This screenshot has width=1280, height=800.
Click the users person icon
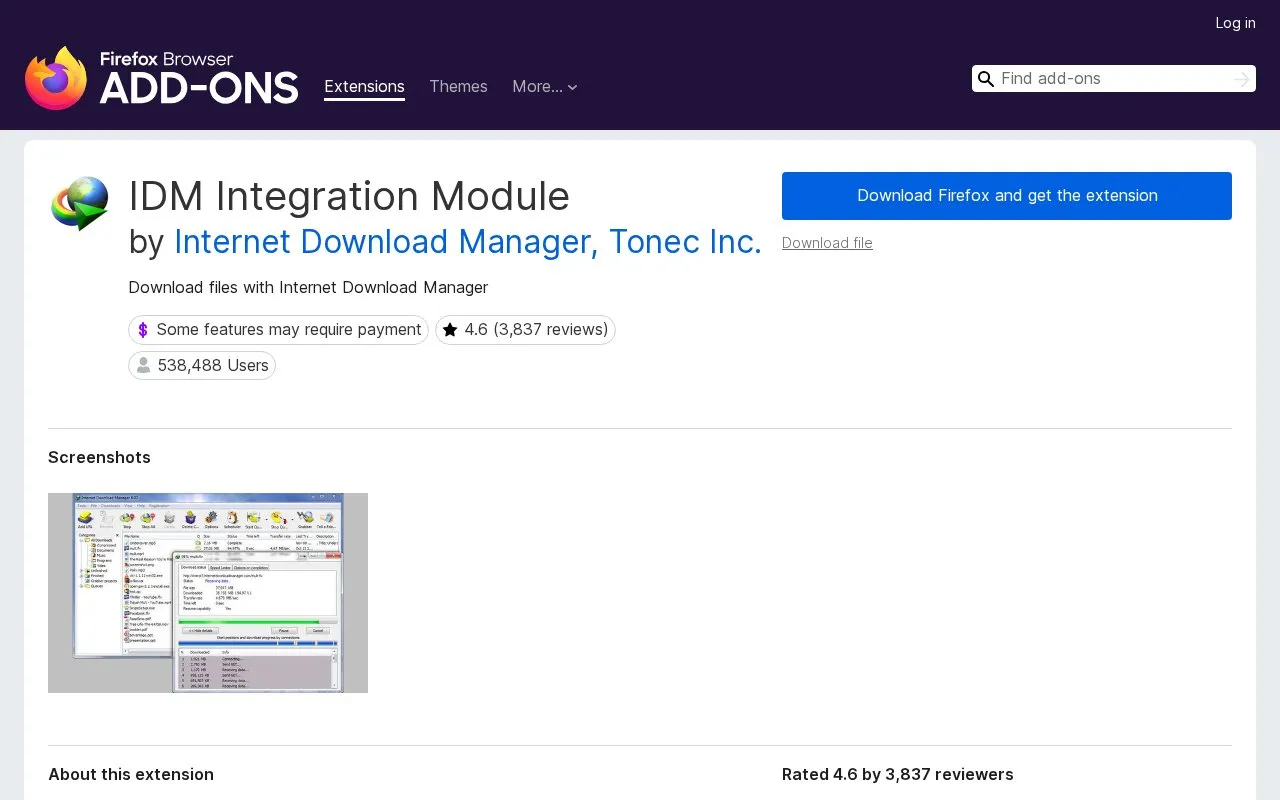[x=144, y=366]
